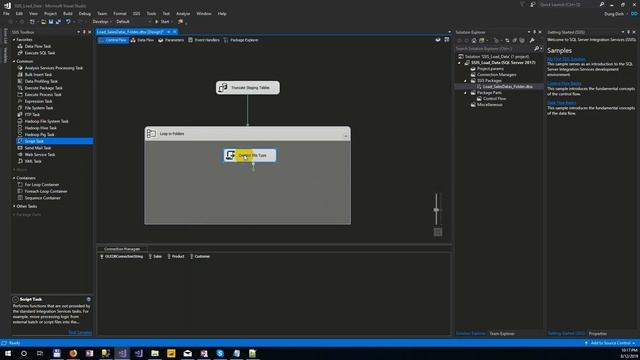Select the Truncate Staging Tables task

click(x=248, y=88)
